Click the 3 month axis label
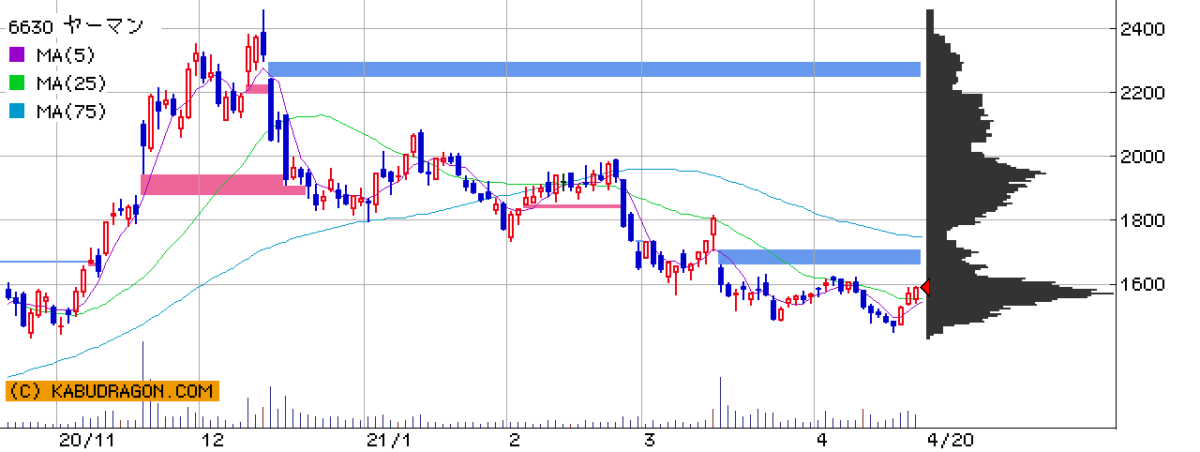This screenshot has width=1200, height=452. click(649, 440)
